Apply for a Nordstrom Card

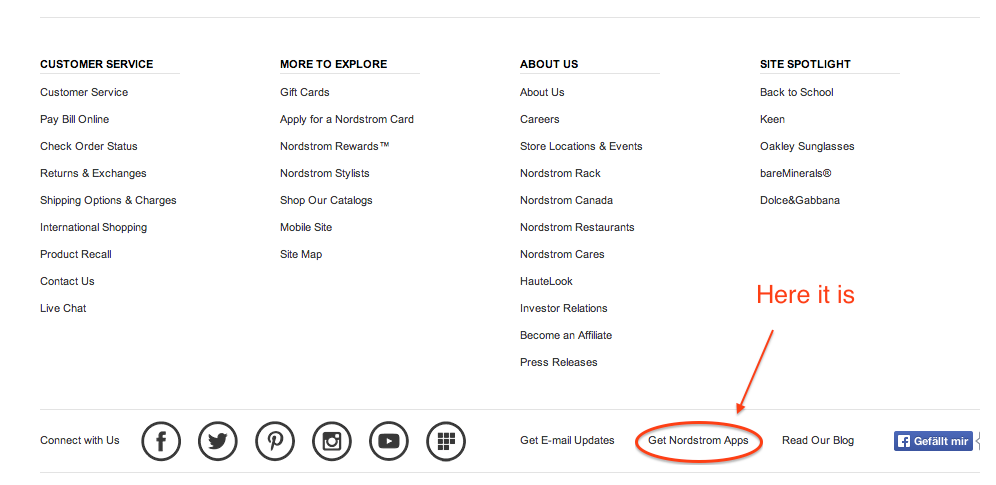(347, 119)
